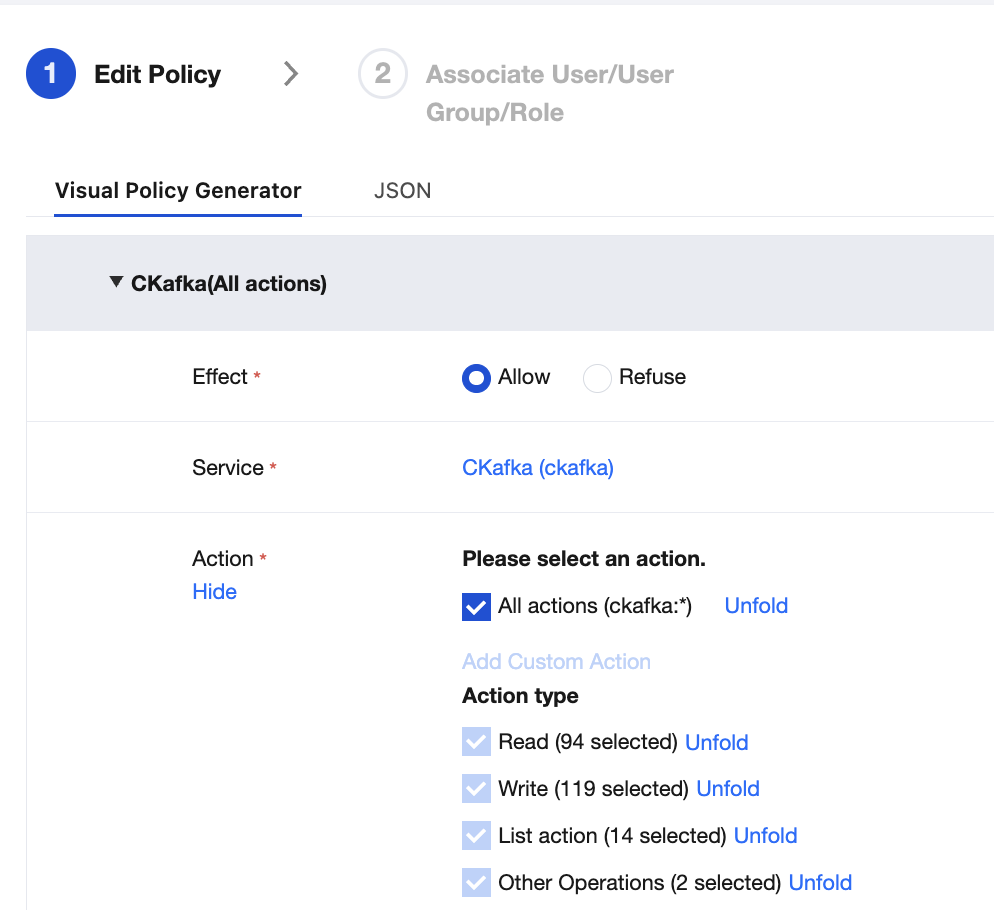Unfold the Other Operations list
Viewport: 994px width, 910px height.
click(820, 883)
